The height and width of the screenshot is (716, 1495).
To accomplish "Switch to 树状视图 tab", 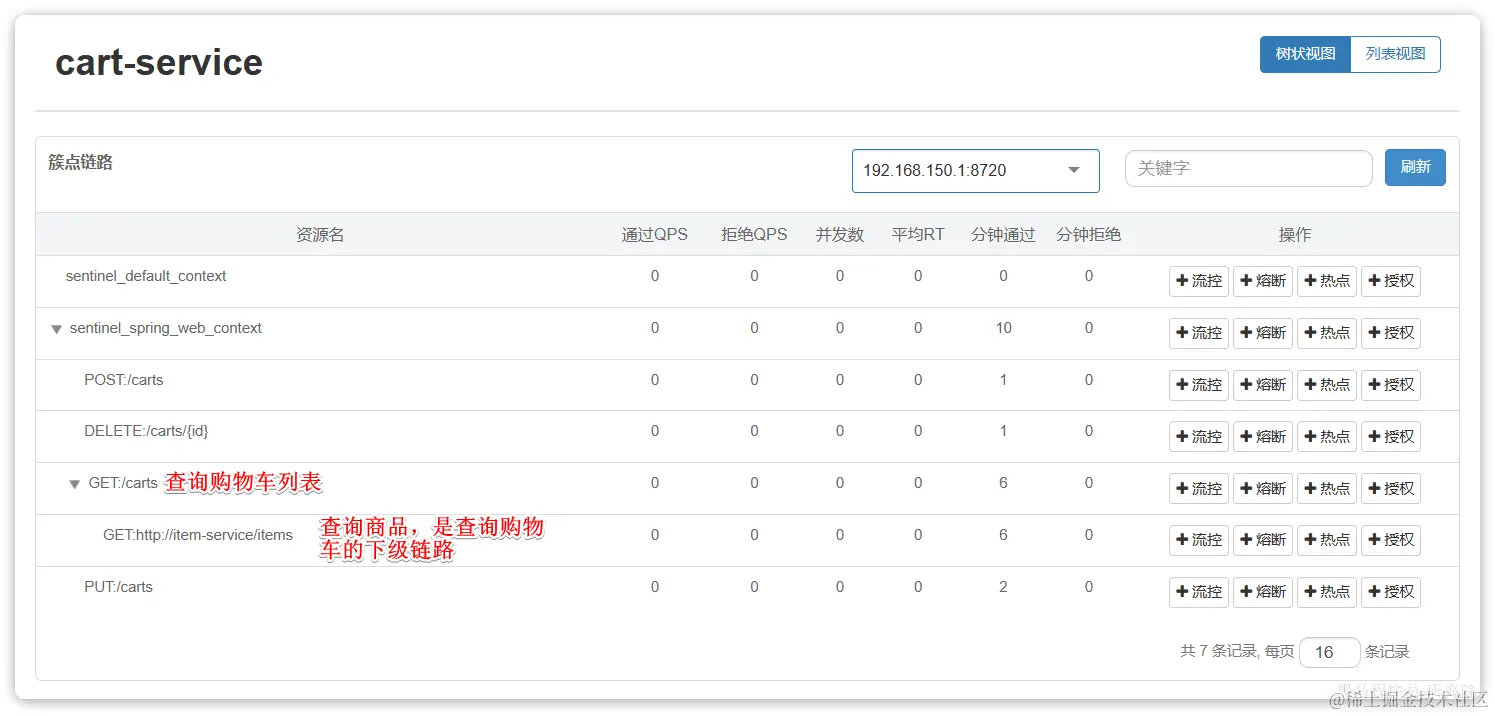I will [1305, 54].
